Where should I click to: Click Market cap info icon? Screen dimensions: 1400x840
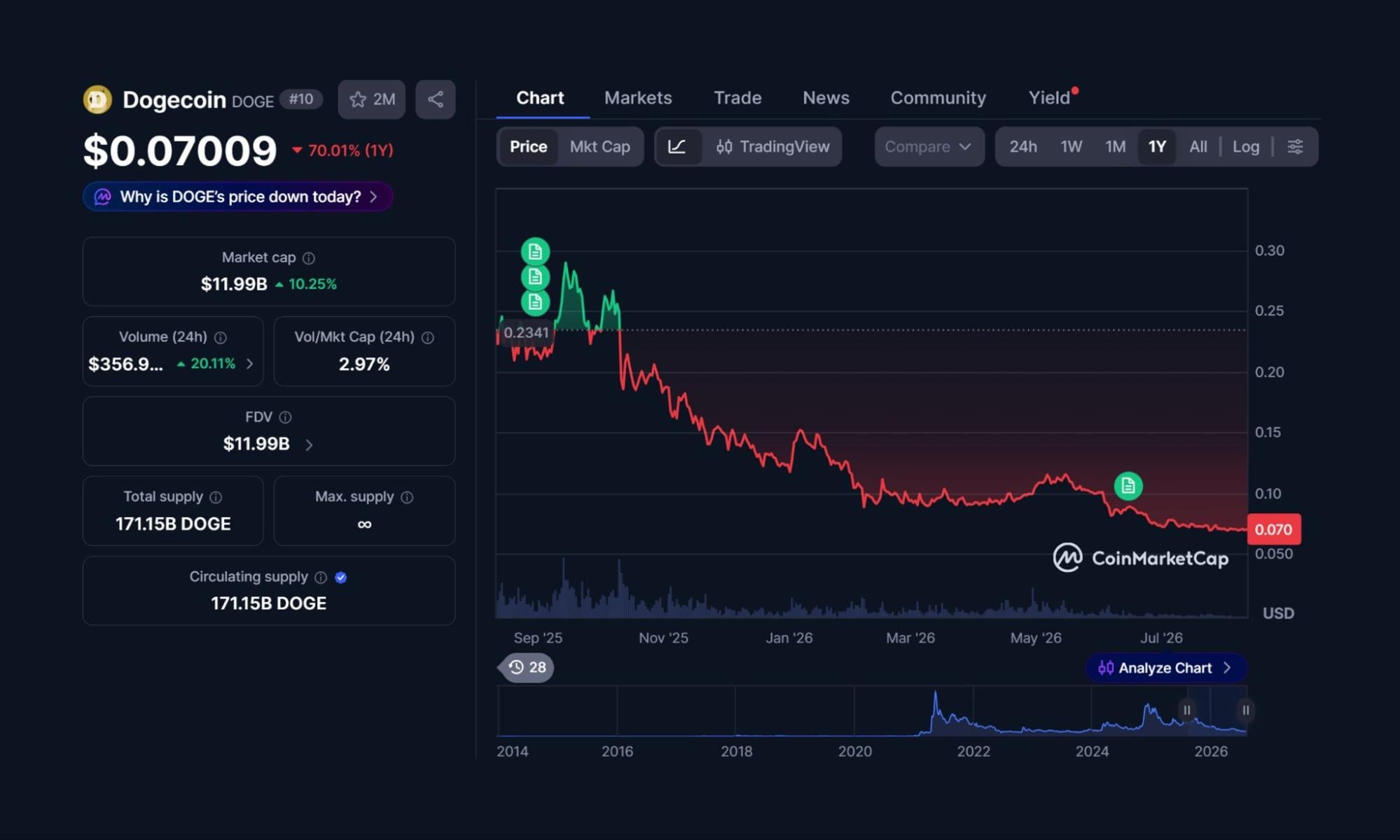click(x=308, y=258)
